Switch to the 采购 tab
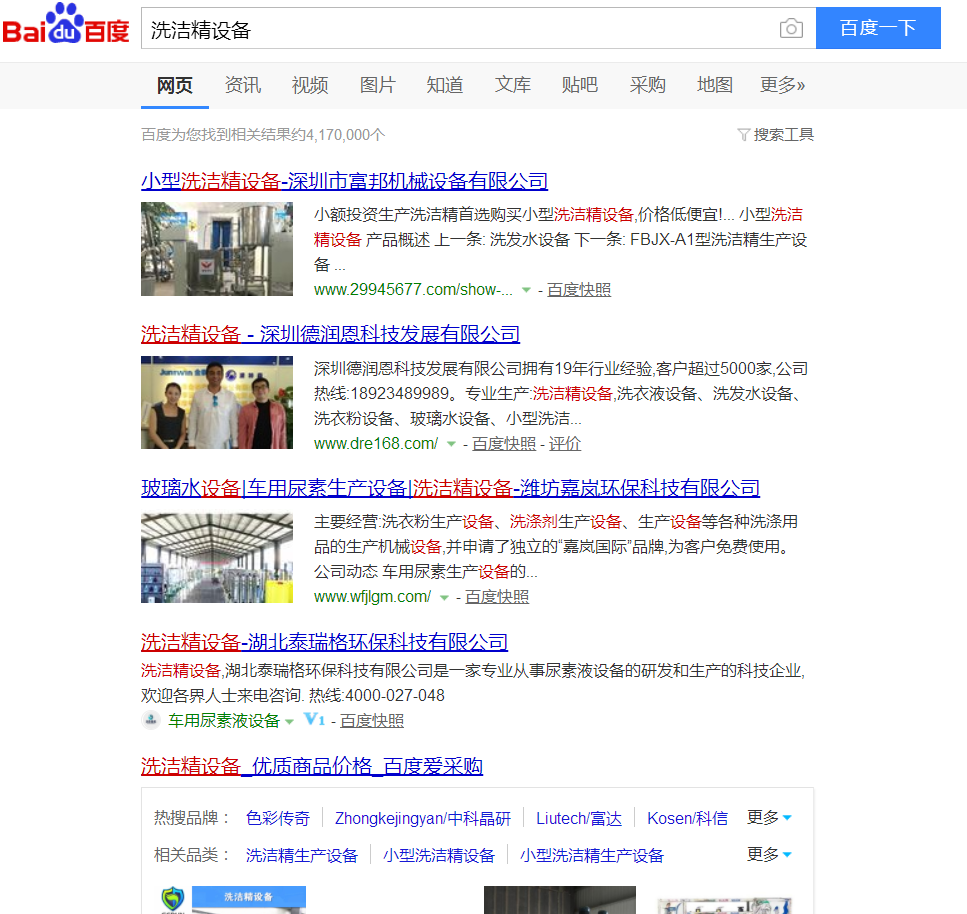This screenshot has width=967, height=914. 648,85
